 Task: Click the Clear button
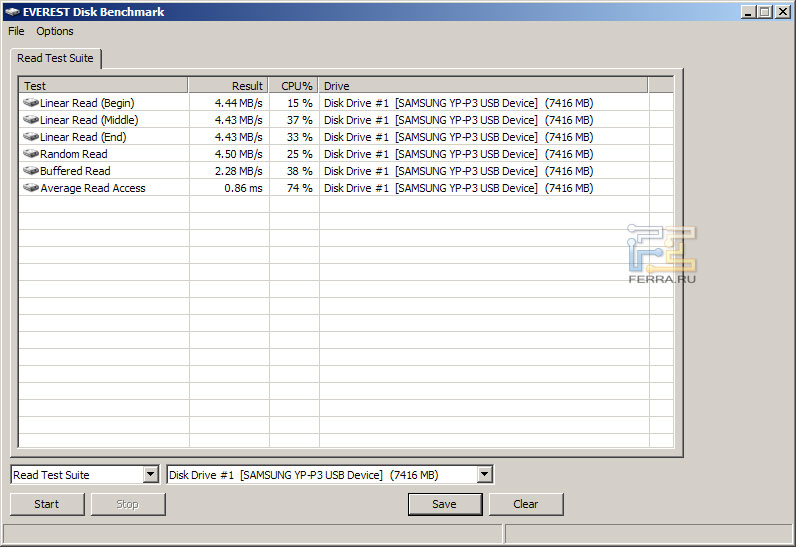[x=526, y=504]
